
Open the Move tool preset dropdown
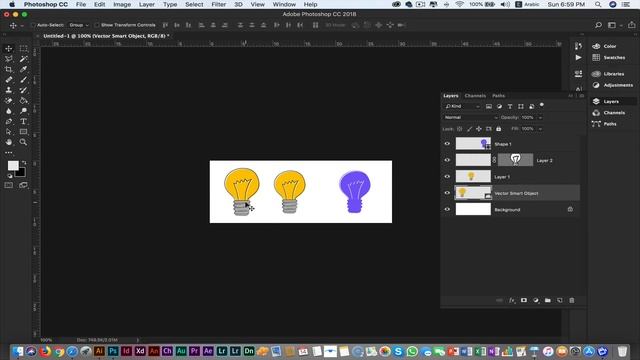click(22, 25)
